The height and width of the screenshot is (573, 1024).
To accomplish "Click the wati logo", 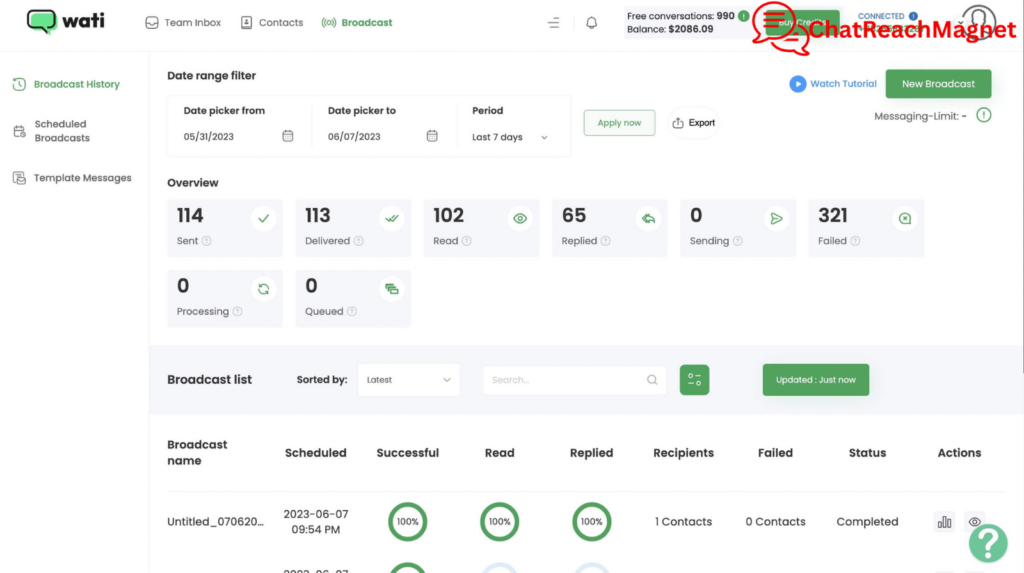I will [x=66, y=21].
